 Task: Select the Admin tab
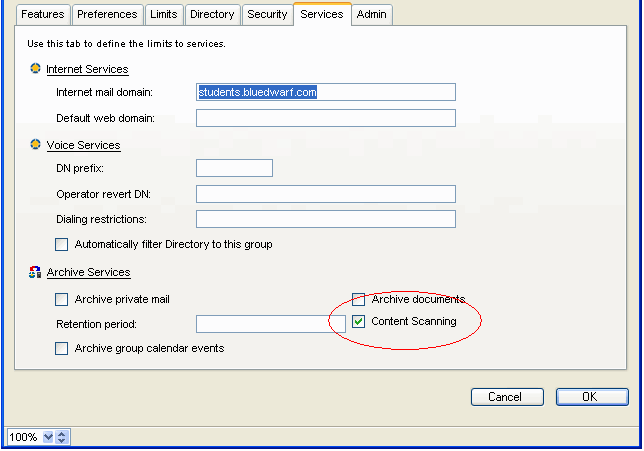[372, 14]
